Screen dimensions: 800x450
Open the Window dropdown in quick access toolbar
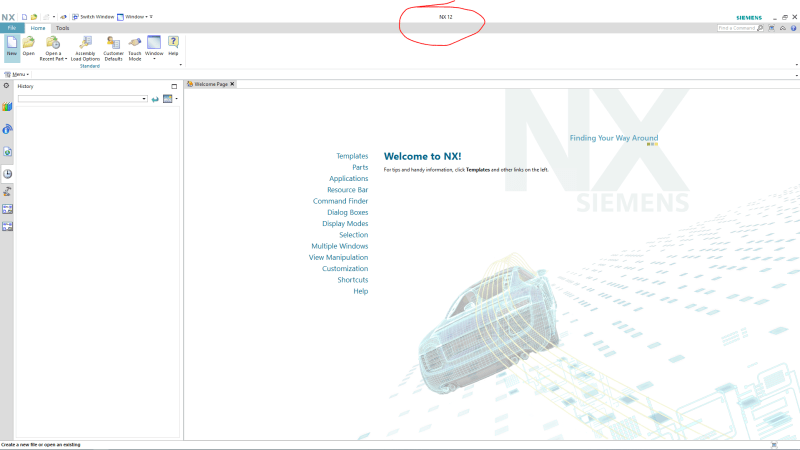pos(133,17)
